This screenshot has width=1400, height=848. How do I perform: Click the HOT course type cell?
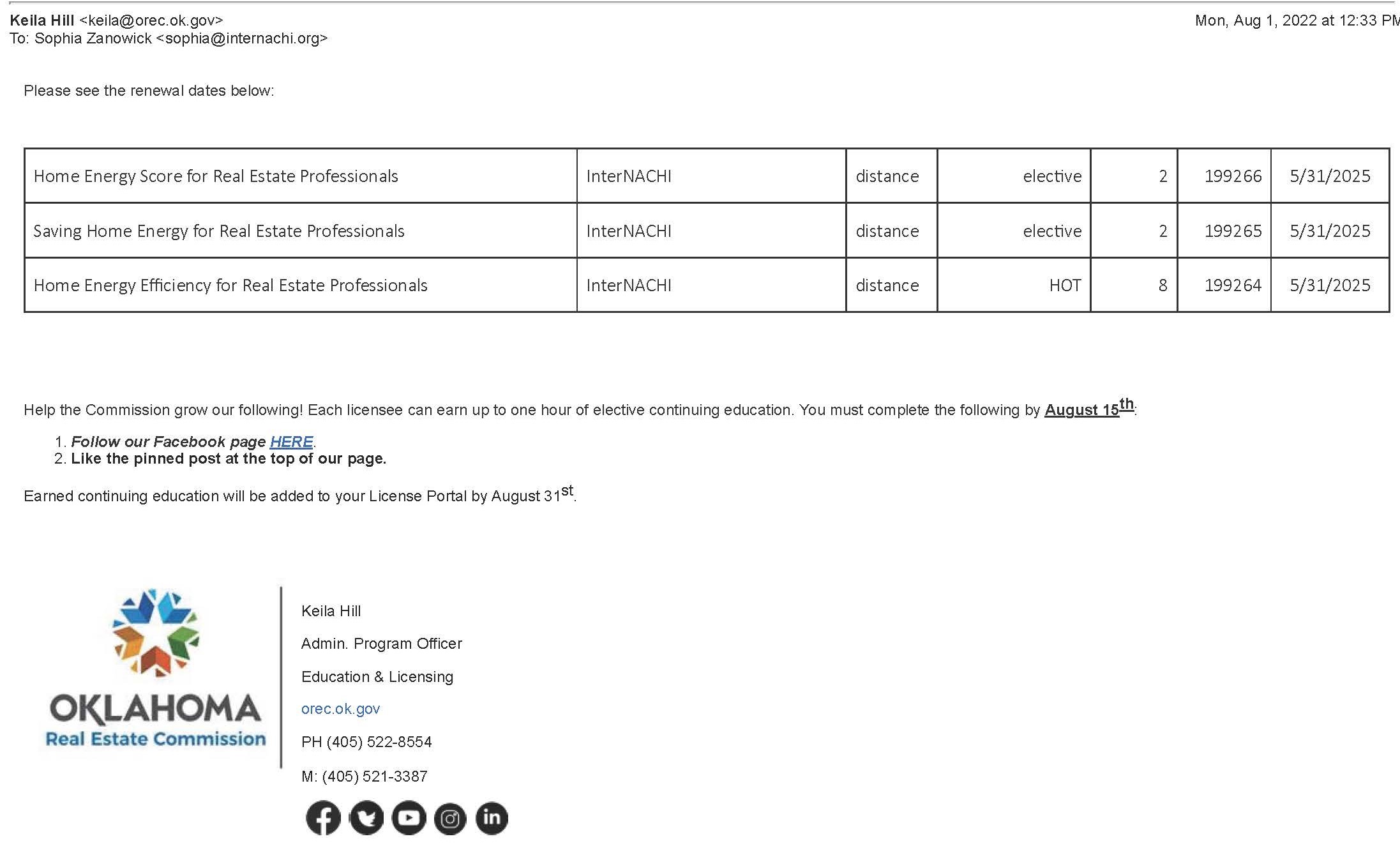click(x=1064, y=285)
